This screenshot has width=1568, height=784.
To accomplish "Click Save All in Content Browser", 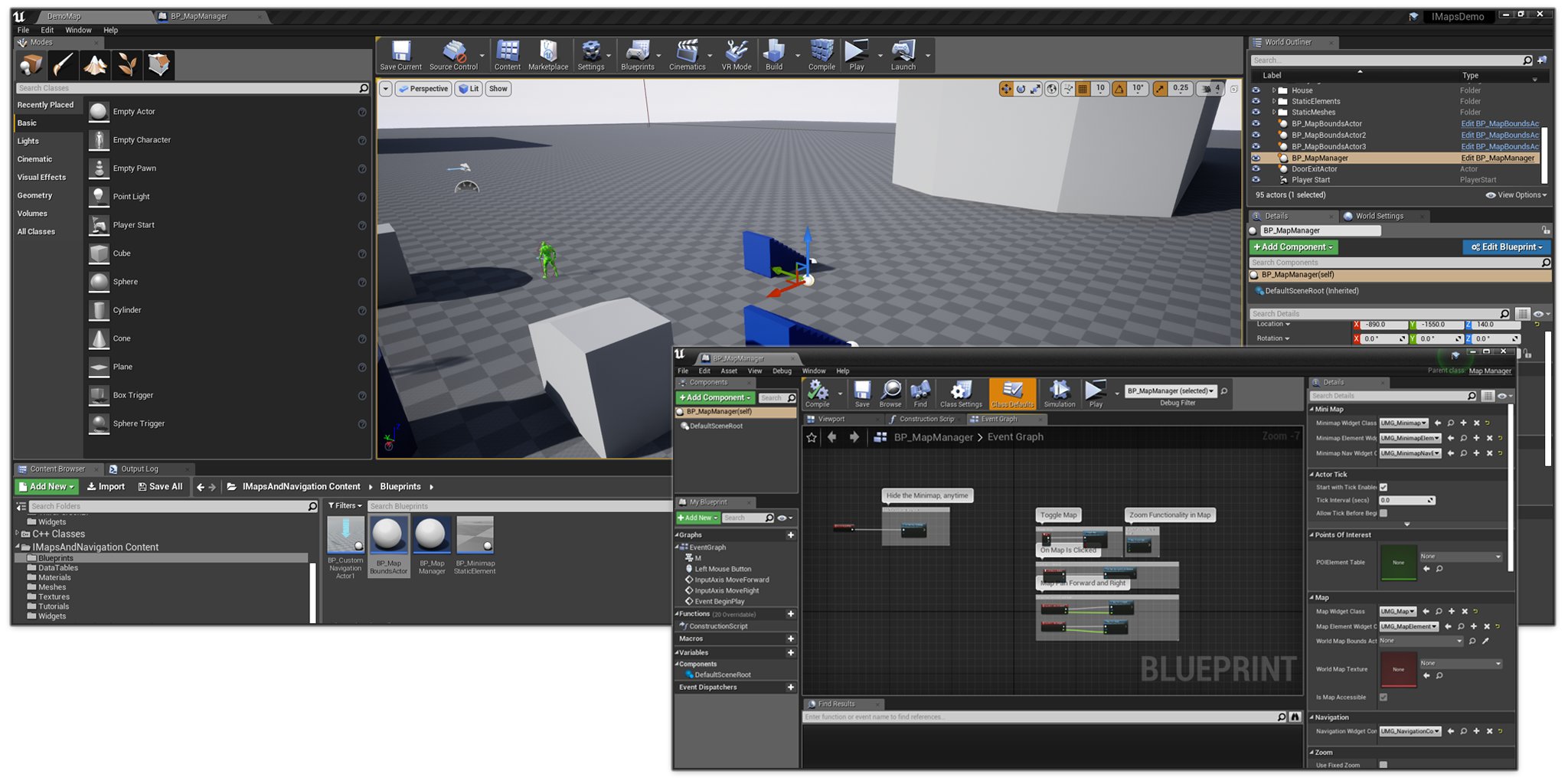I will (x=160, y=486).
